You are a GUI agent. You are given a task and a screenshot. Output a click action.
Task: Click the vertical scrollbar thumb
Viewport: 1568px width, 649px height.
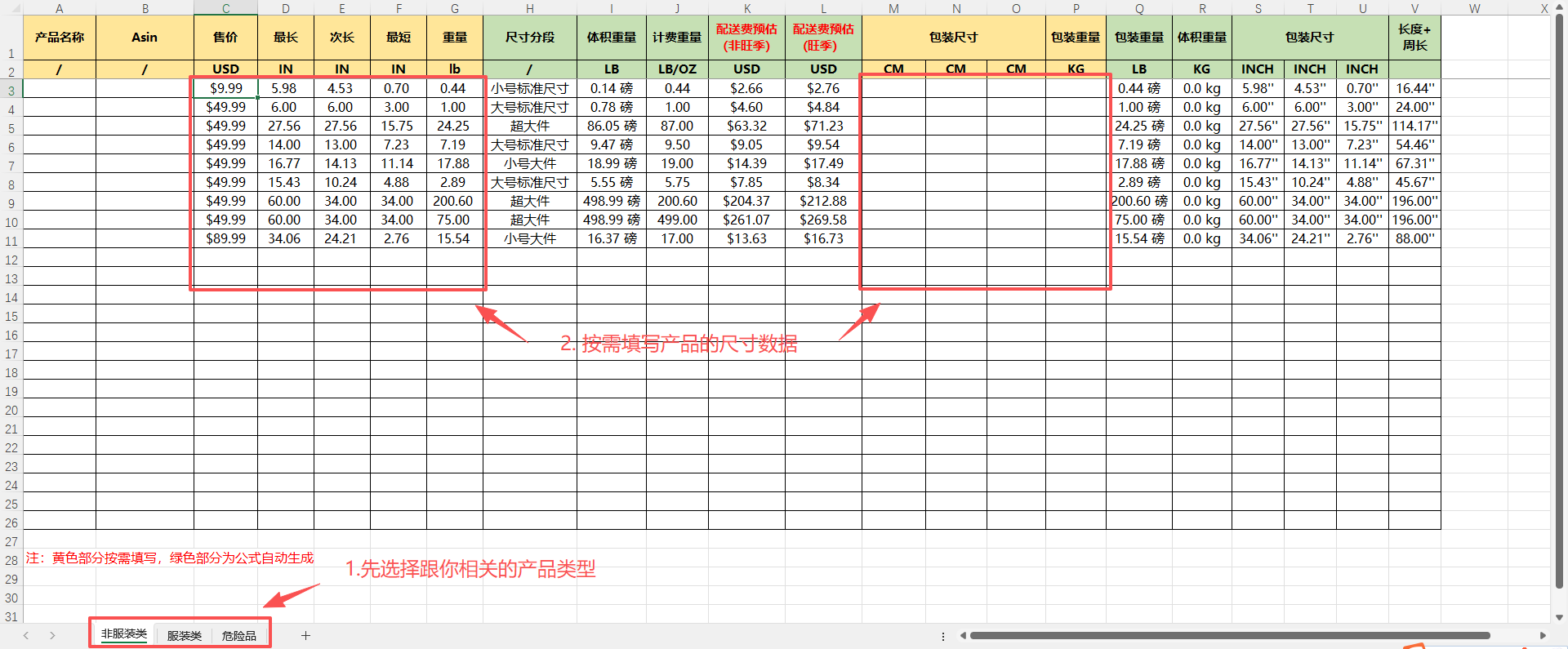coord(1560,302)
